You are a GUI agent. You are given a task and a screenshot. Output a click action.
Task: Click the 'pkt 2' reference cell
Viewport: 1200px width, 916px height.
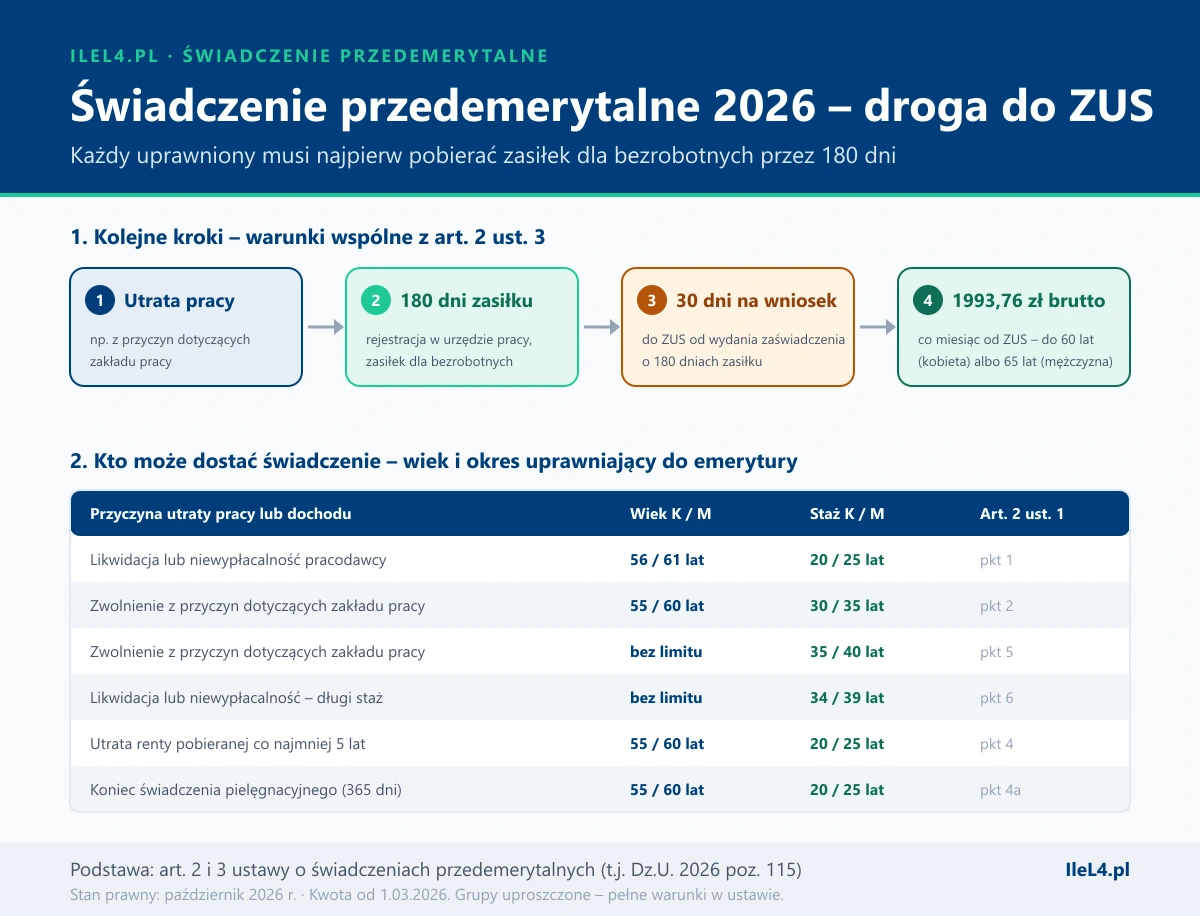(x=996, y=606)
